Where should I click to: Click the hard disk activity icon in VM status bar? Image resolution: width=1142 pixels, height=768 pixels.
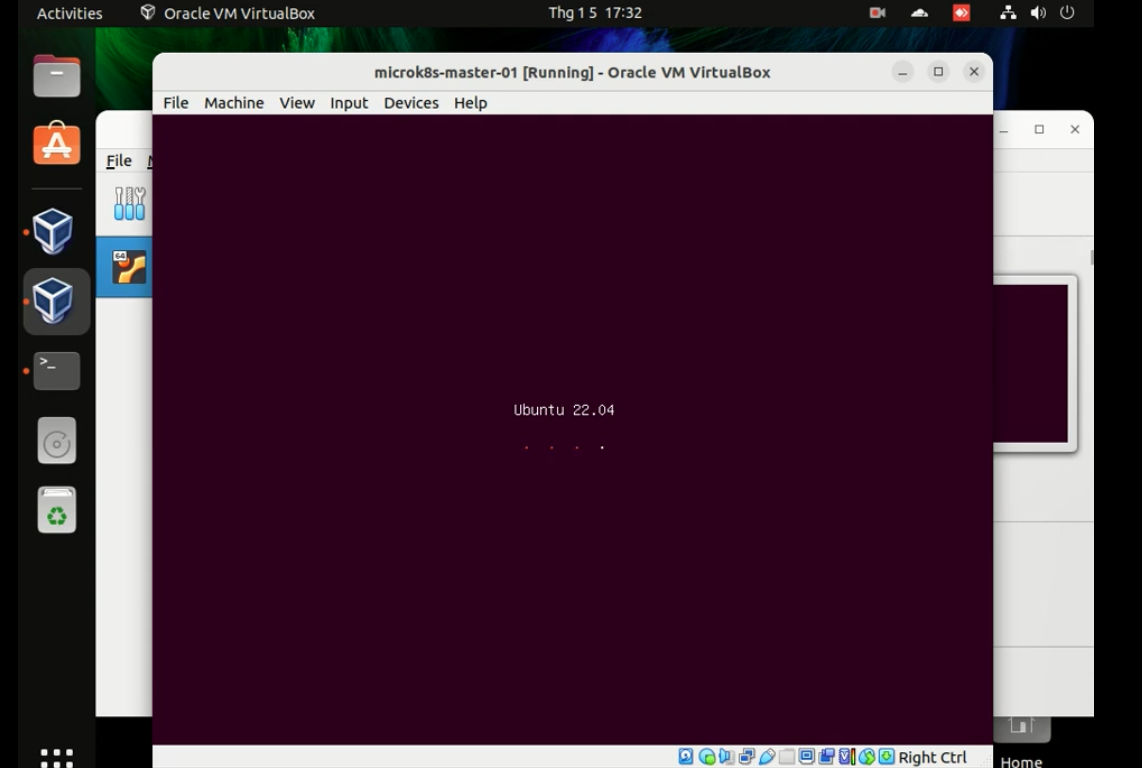click(x=683, y=757)
